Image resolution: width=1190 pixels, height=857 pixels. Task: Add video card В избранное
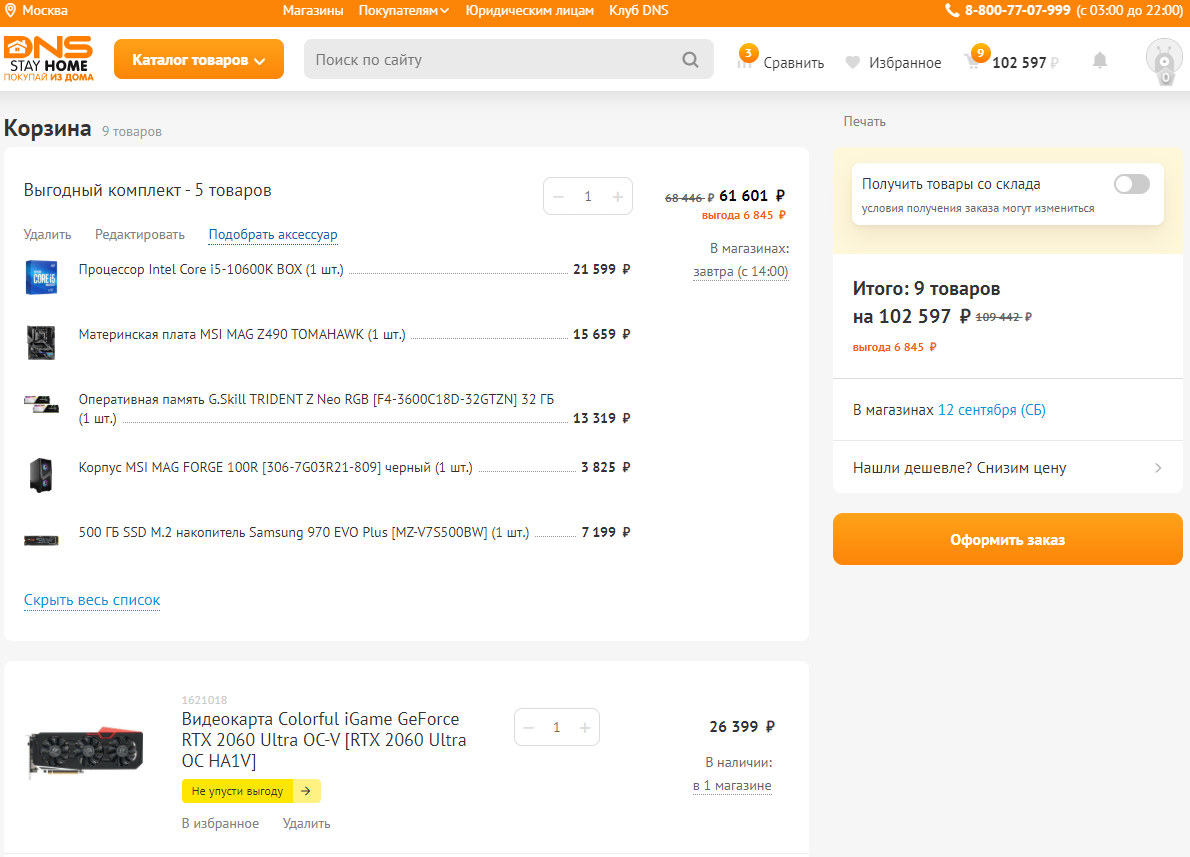coord(220,824)
